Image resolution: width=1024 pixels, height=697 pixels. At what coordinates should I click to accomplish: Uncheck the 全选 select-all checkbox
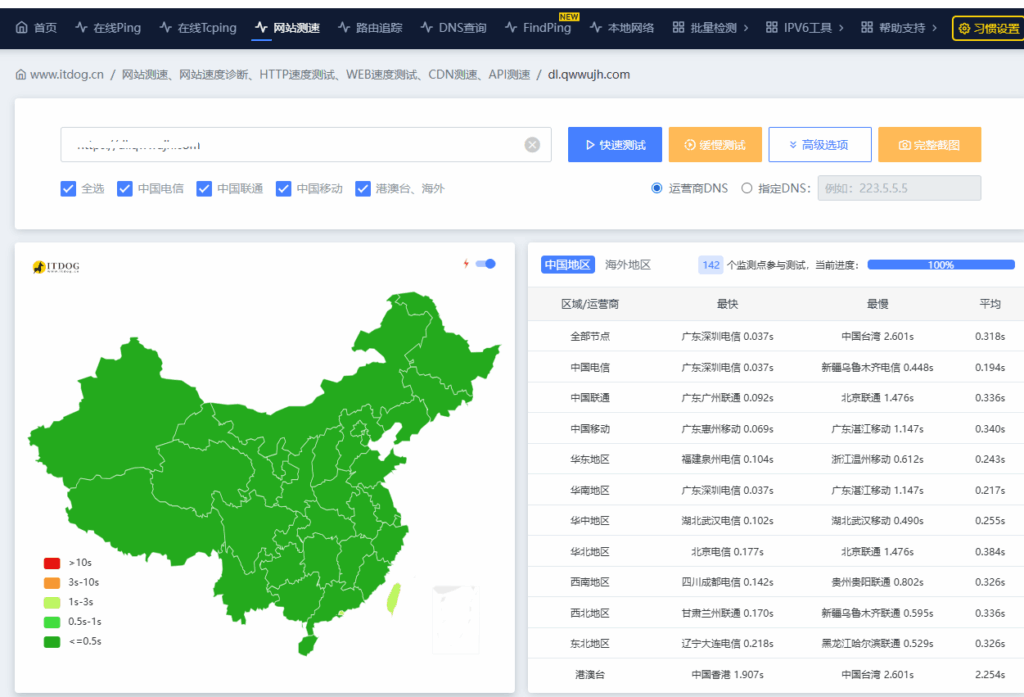(68, 189)
